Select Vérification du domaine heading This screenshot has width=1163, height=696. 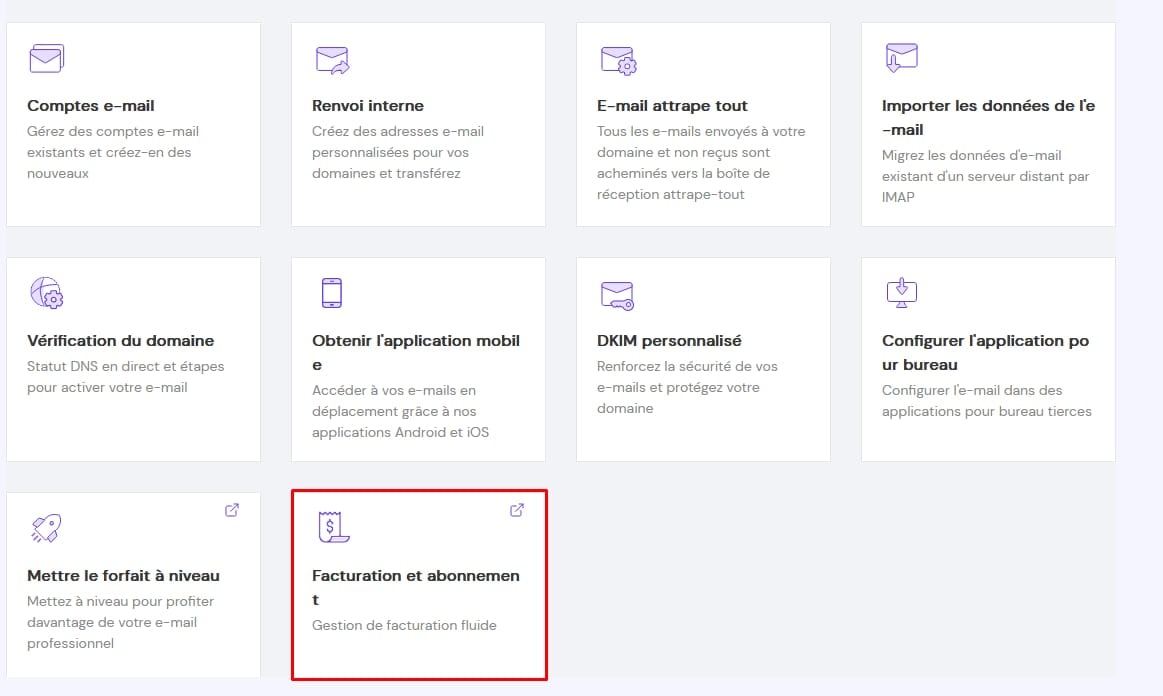pos(121,341)
